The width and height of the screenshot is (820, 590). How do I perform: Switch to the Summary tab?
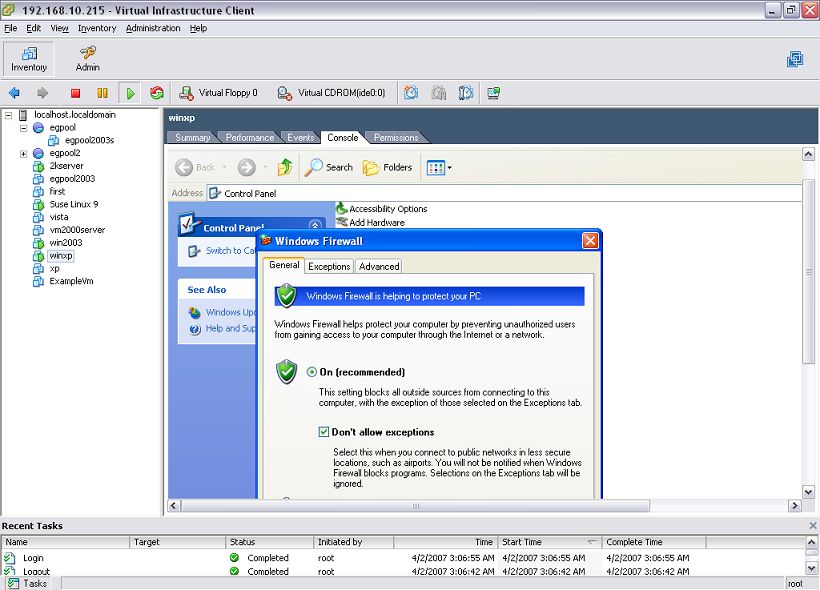click(x=192, y=138)
